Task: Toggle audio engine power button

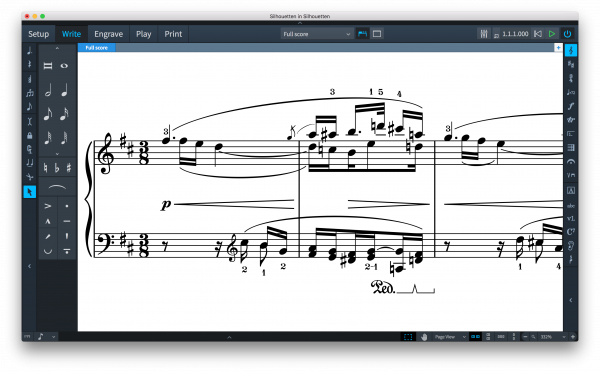Action: 567,34
